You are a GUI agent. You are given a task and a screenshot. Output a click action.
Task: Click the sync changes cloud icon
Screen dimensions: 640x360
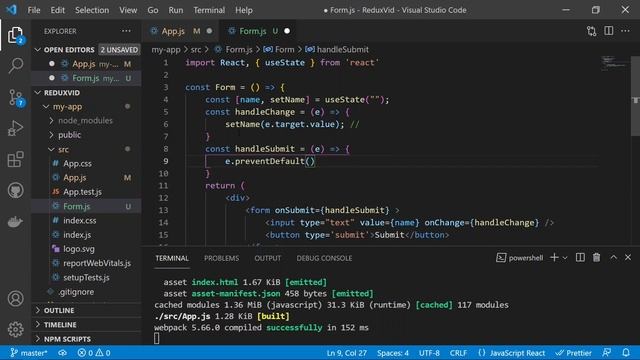pos(62,353)
